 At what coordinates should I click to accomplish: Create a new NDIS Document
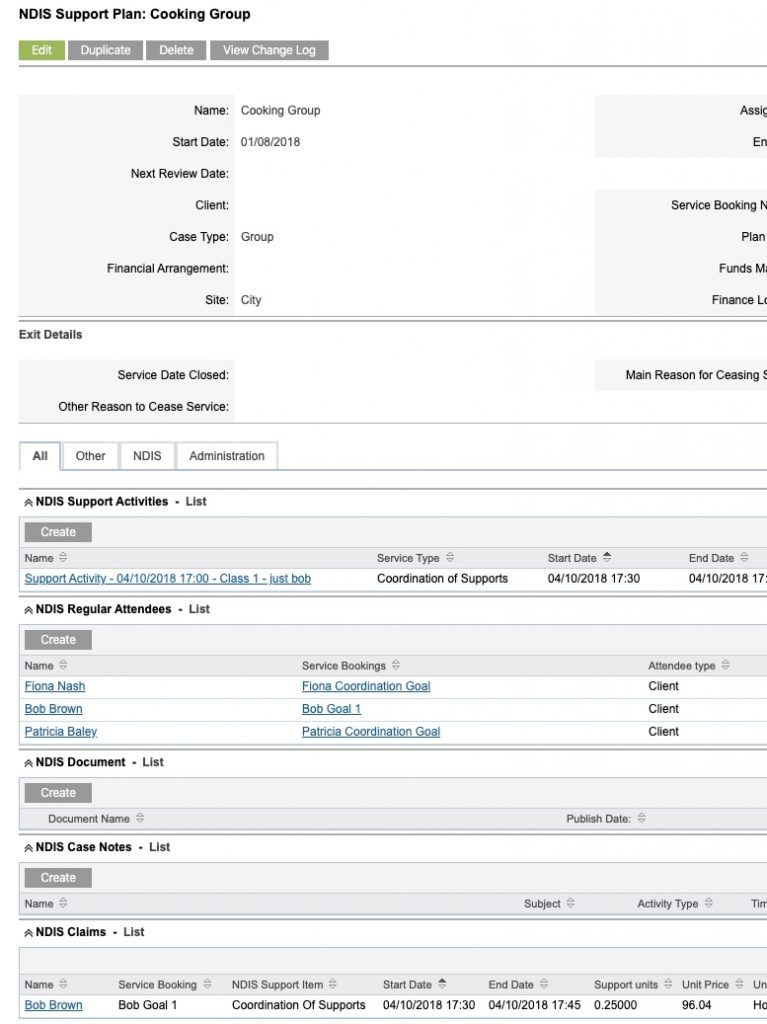tap(58, 793)
